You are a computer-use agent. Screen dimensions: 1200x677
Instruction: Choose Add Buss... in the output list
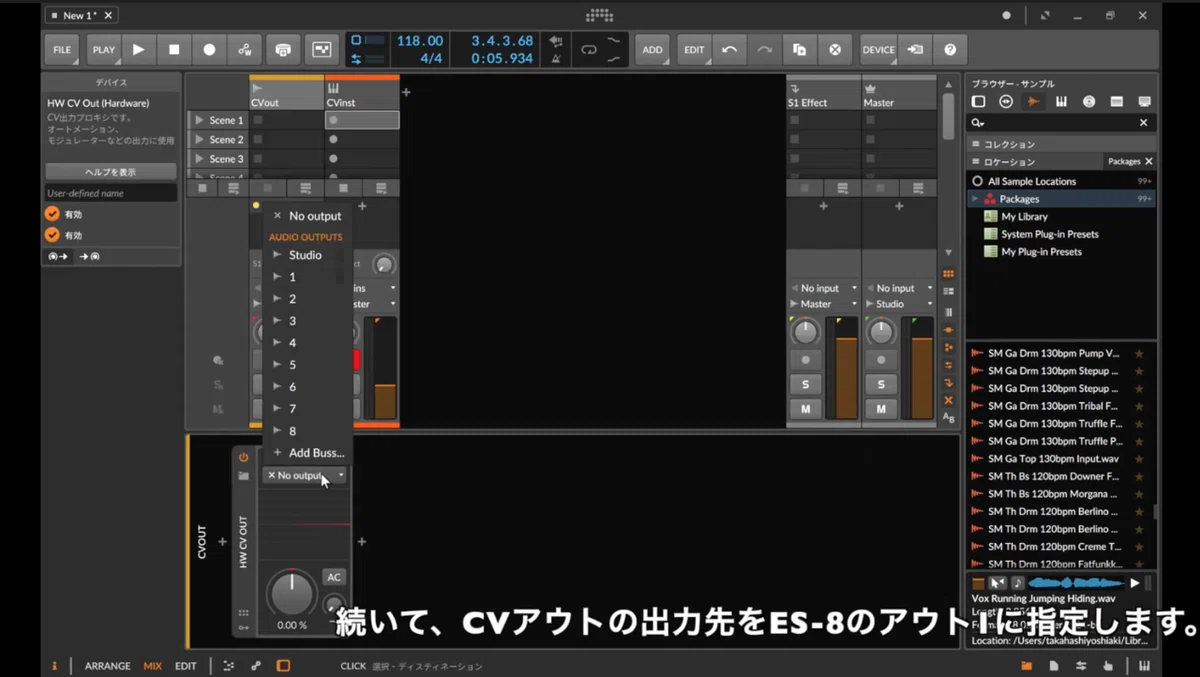tap(308, 453)
